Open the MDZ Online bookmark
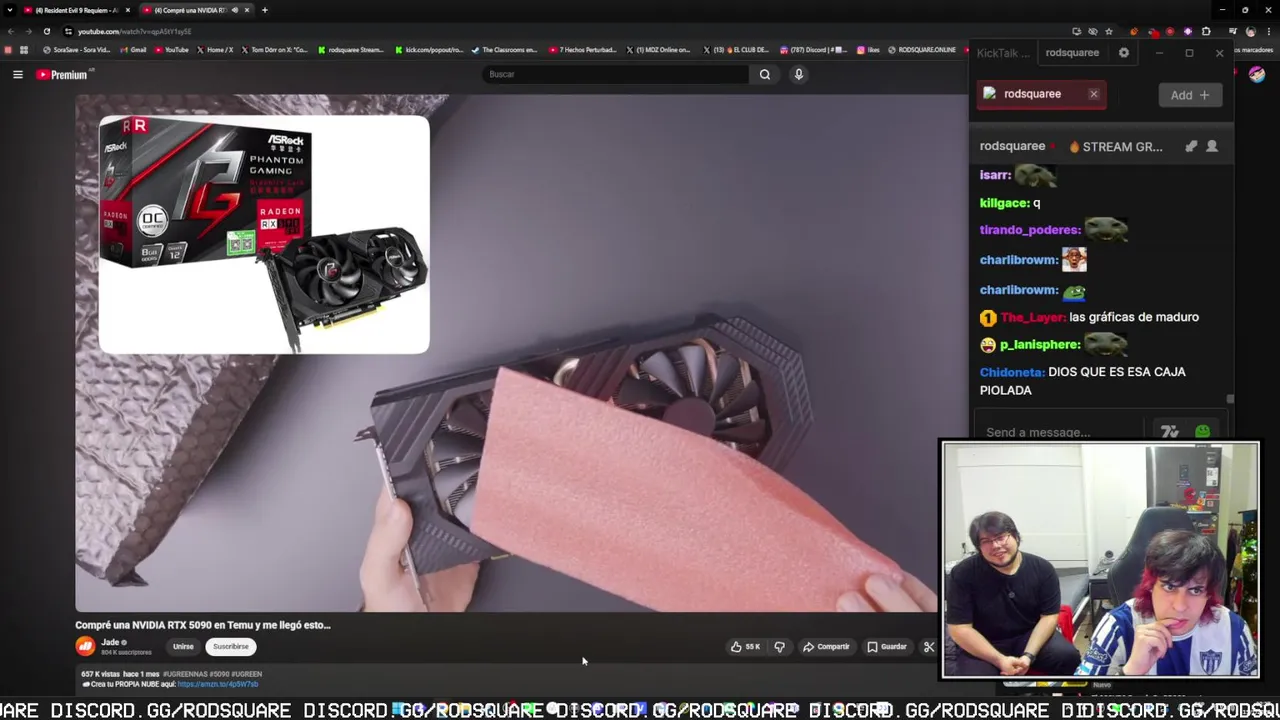Image resolution: width=1280 pixels, height=720 pixels. pos(659,50)
